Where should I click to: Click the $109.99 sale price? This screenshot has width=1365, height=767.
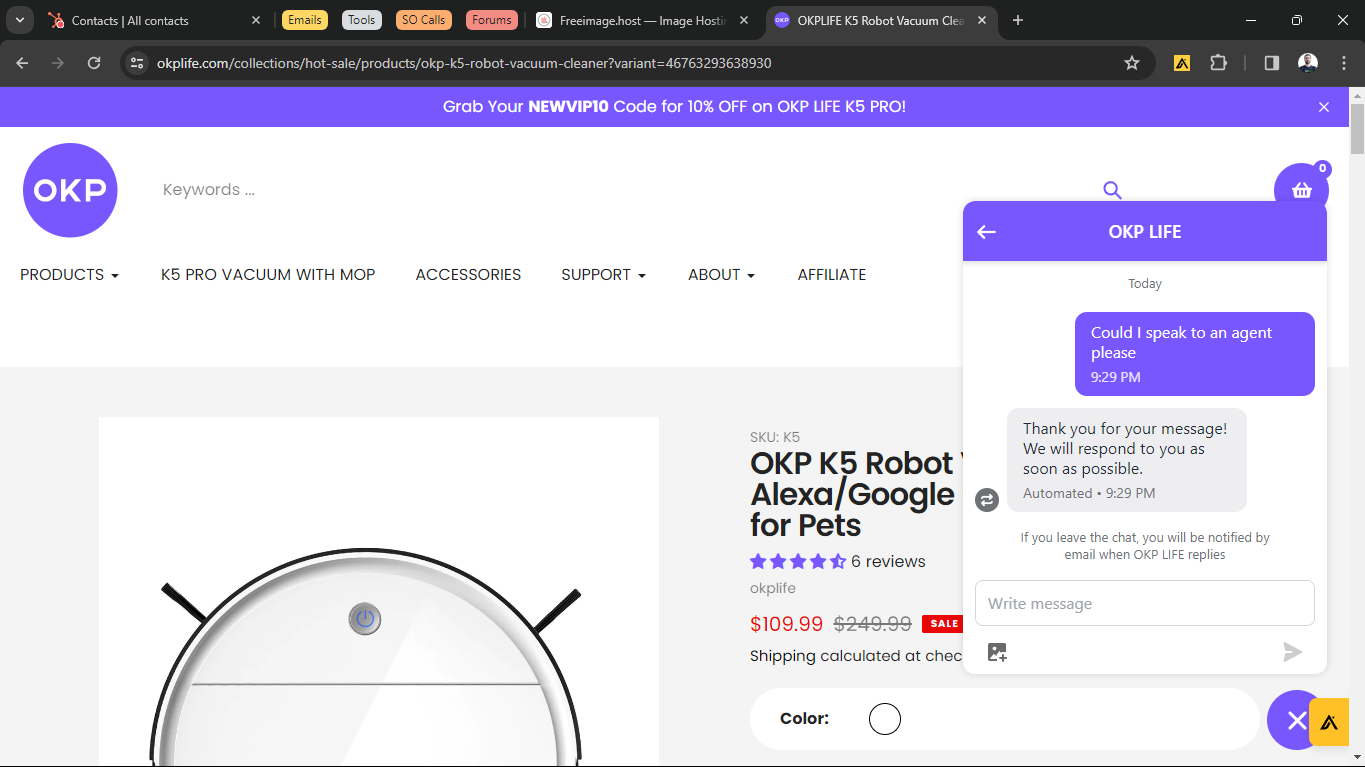point(786,624)
